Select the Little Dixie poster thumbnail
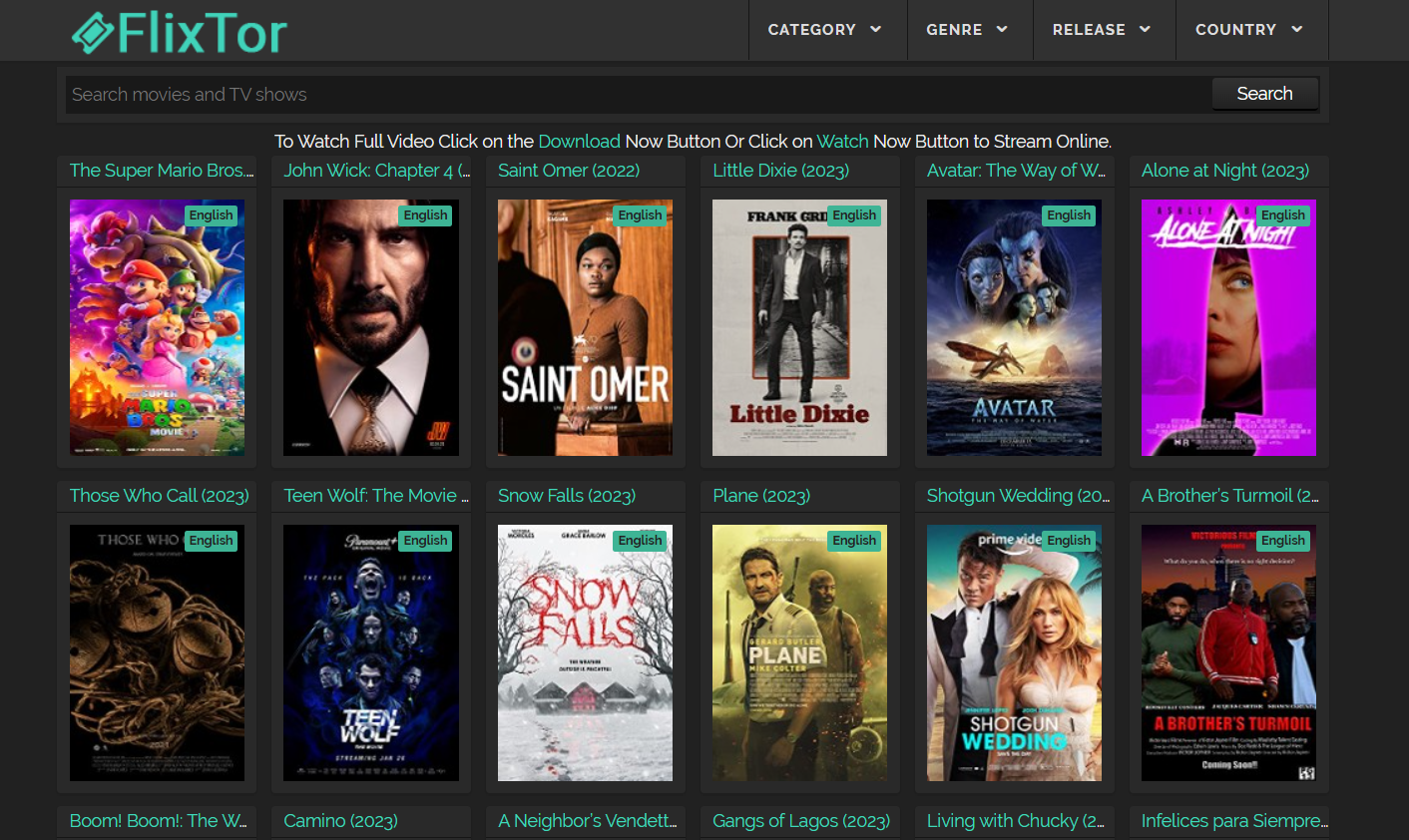The width and height of the screenshot is (1409, 840). click(799, 327)
